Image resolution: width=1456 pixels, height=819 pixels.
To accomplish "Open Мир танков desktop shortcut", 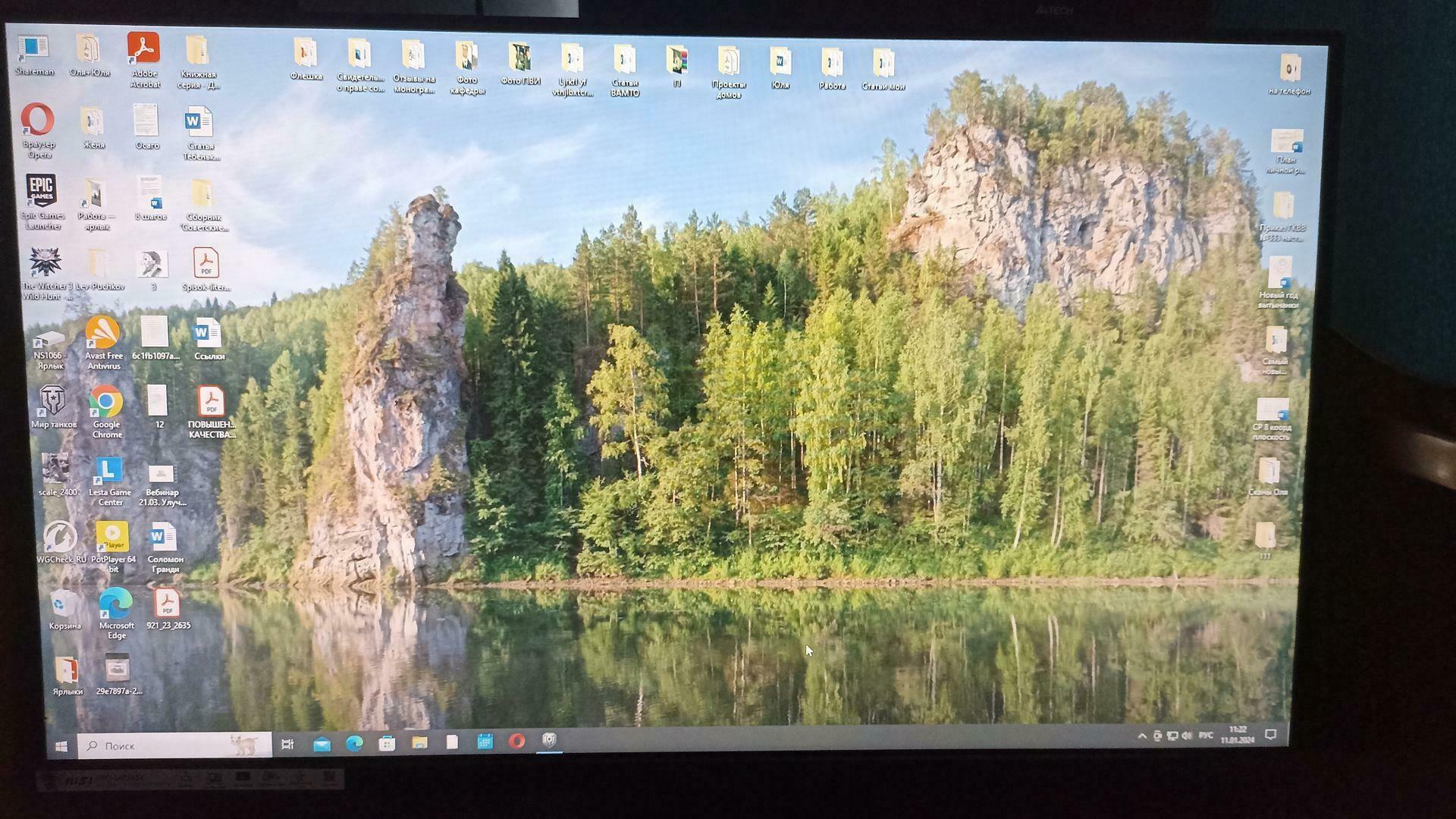I will coord(54,406).
